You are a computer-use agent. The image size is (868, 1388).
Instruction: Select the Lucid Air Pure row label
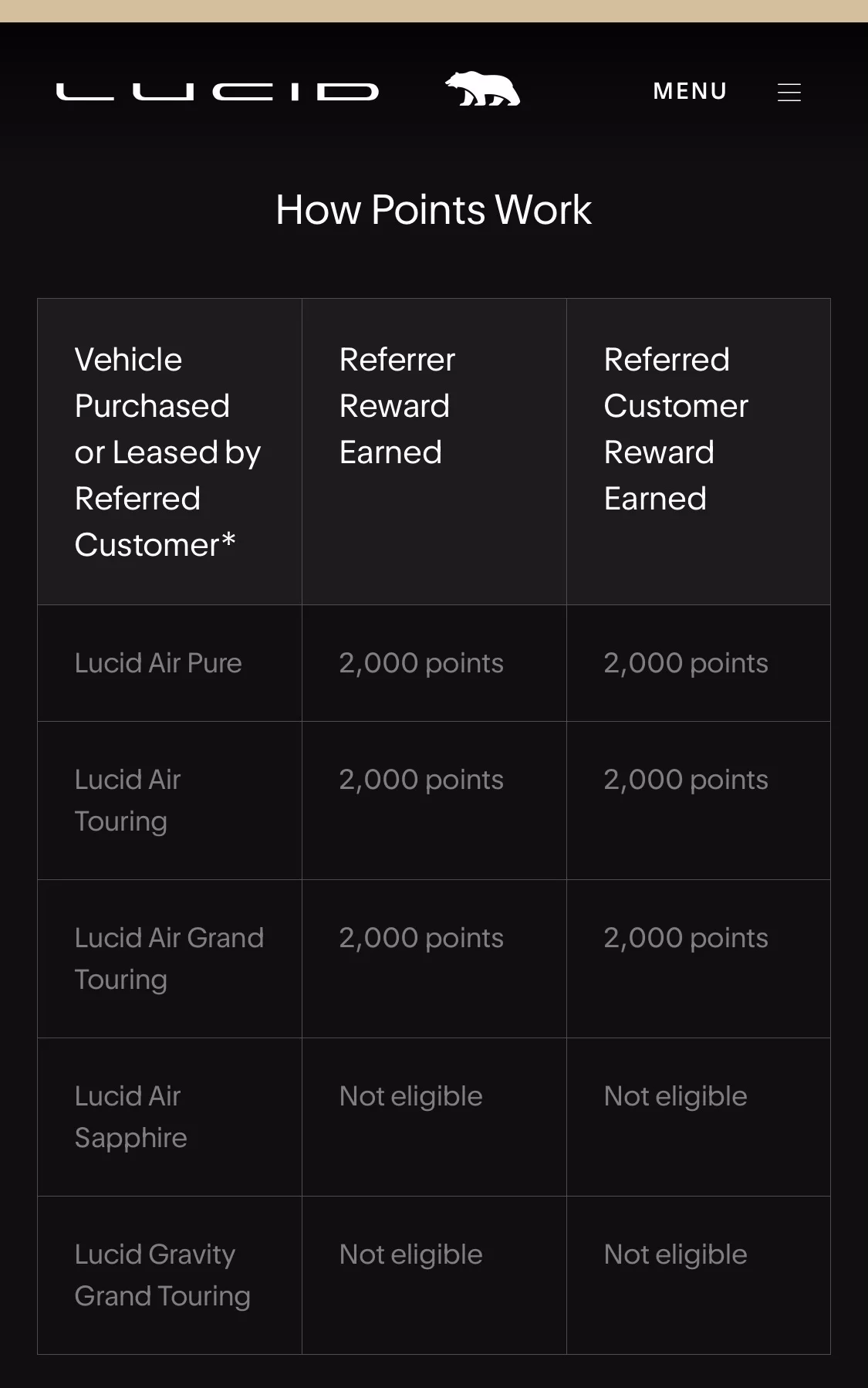[158, 663]
